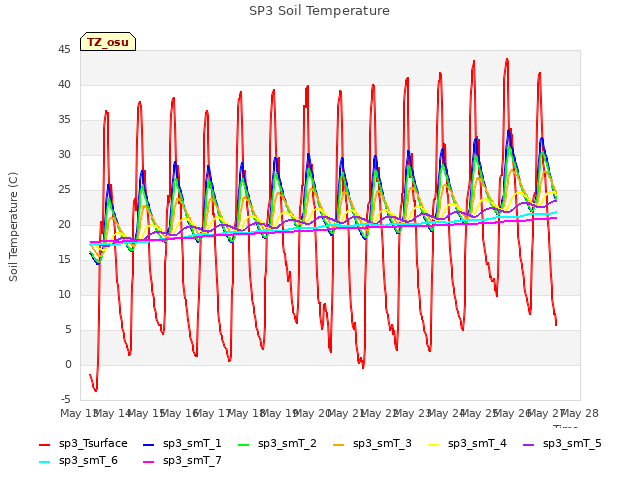Click the 45 y-axis tick label

[64, 50]
